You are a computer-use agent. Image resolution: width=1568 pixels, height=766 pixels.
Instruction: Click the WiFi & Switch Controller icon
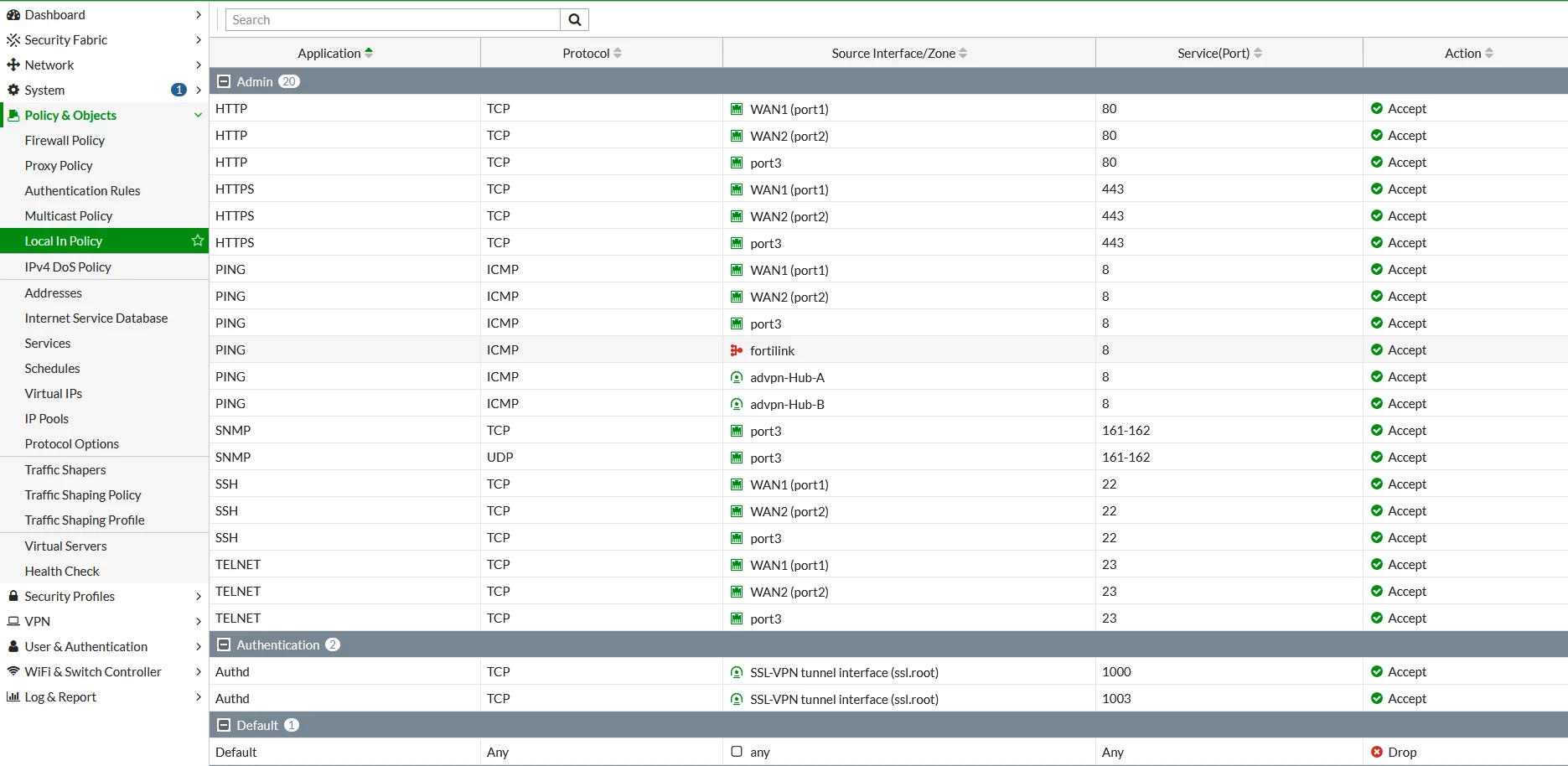pos(13,671)
